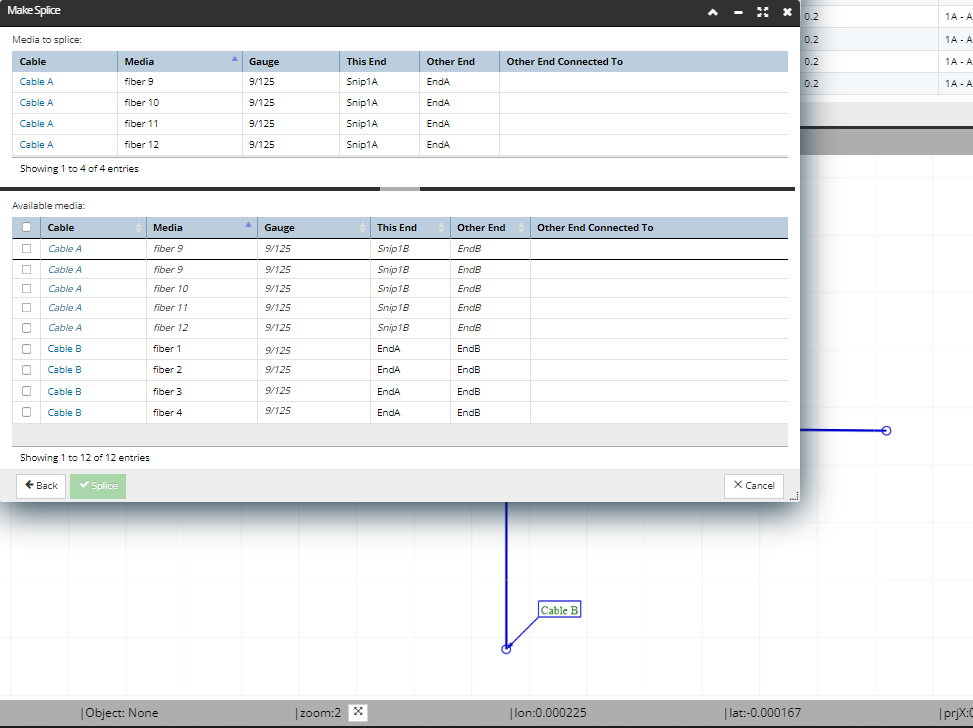This screenshot has height=728, width=973.
Task: Click the 'Available media:' label
Action: 48,206
